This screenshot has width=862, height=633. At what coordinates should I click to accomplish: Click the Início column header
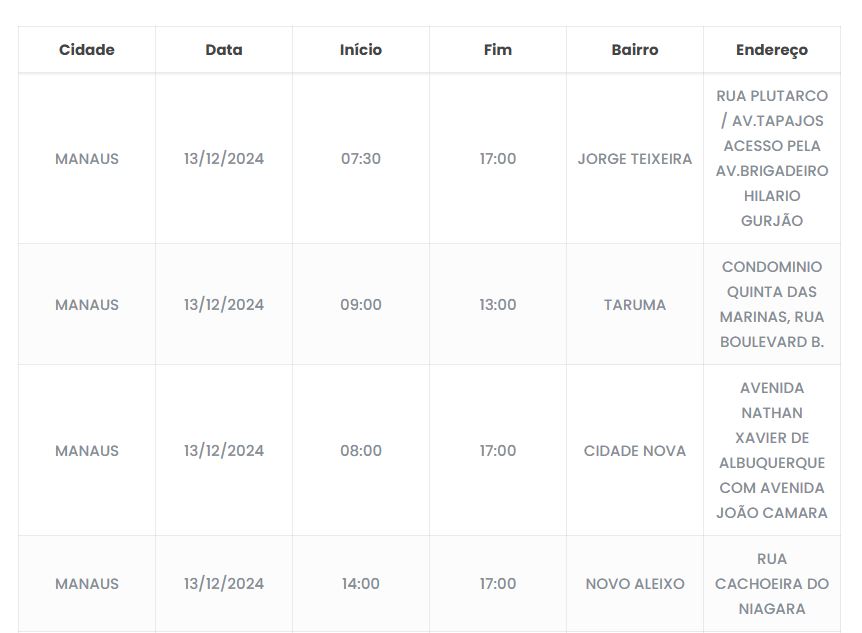point(361,50)
